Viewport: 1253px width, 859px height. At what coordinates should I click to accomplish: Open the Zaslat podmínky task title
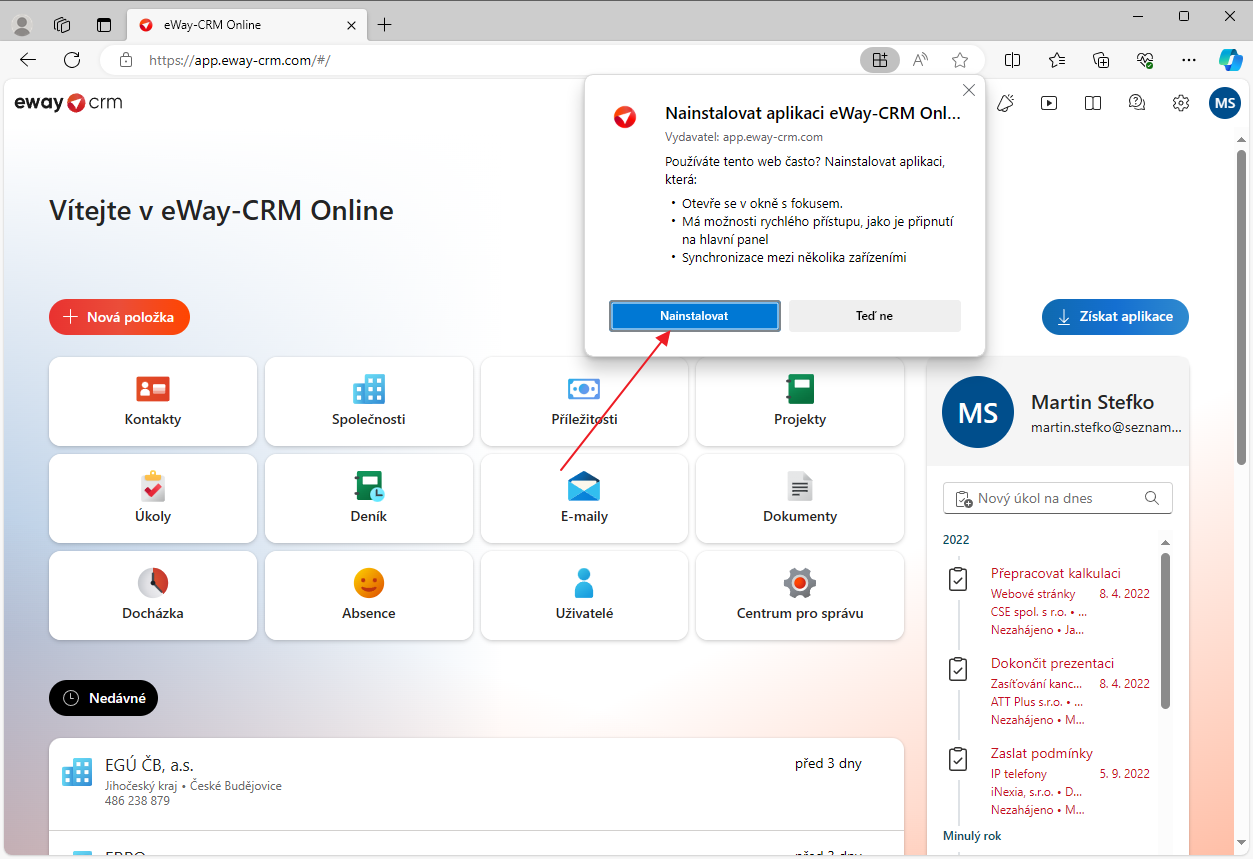click(1041, 753)
